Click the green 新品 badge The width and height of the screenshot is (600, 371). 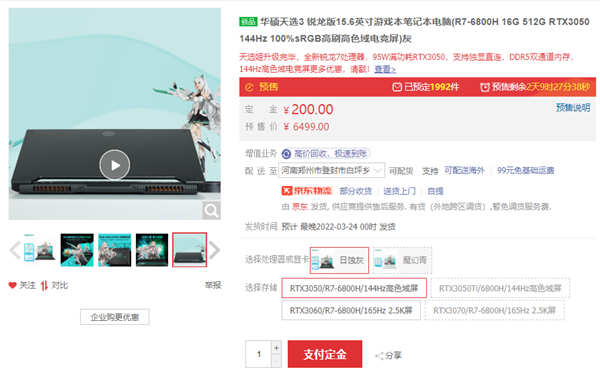tap(248, 22)
